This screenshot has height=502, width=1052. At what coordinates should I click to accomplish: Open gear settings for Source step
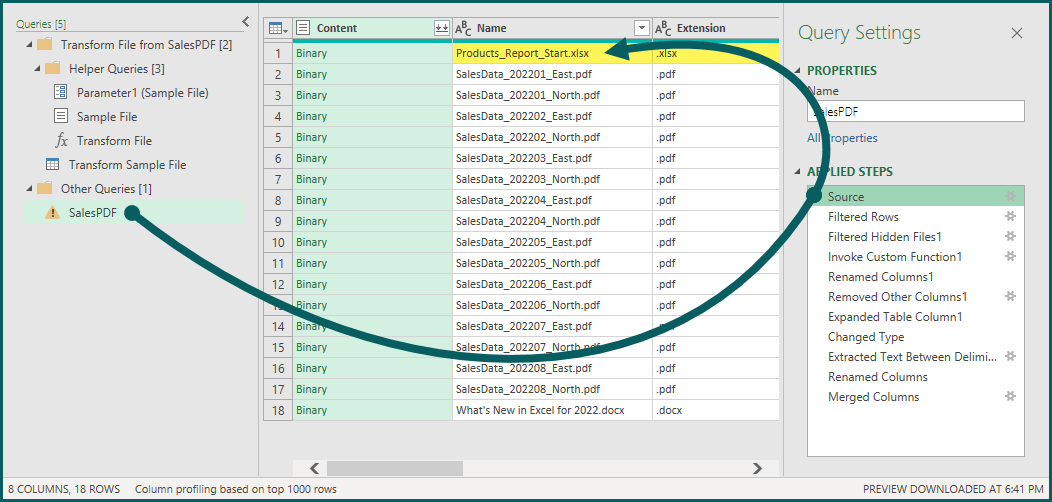click(1011, 197)
